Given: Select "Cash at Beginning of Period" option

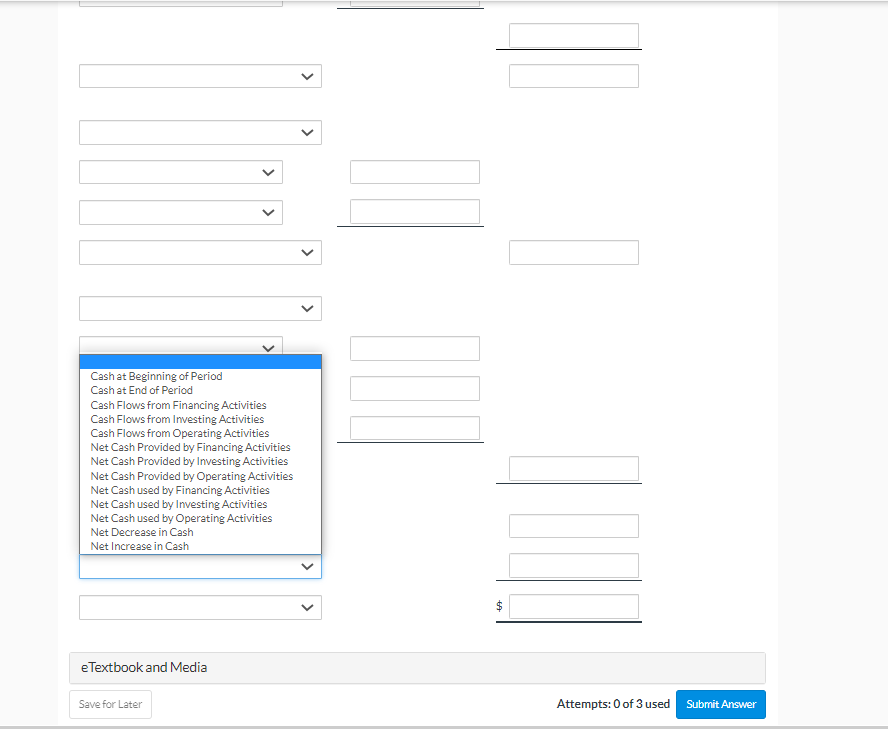Looking at the screenshot, I should 154,376.
